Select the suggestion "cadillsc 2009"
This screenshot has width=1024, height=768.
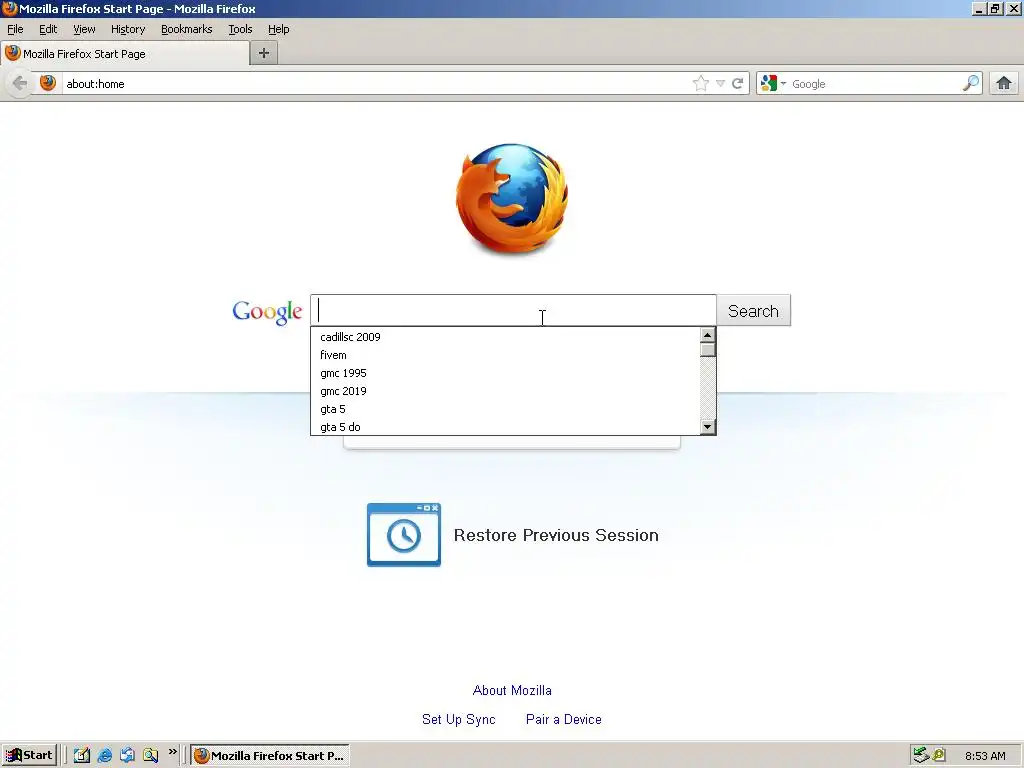(x=505, y=337)
